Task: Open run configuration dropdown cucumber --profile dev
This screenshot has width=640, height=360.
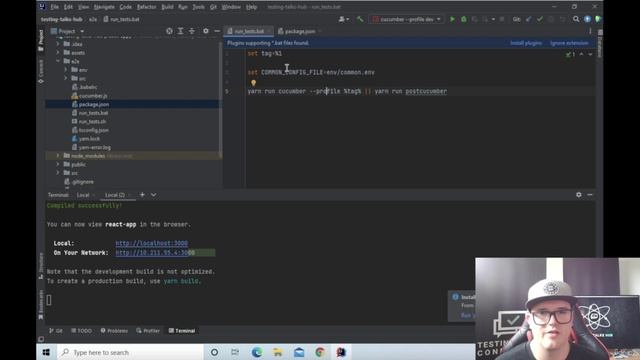Action: 407,19
